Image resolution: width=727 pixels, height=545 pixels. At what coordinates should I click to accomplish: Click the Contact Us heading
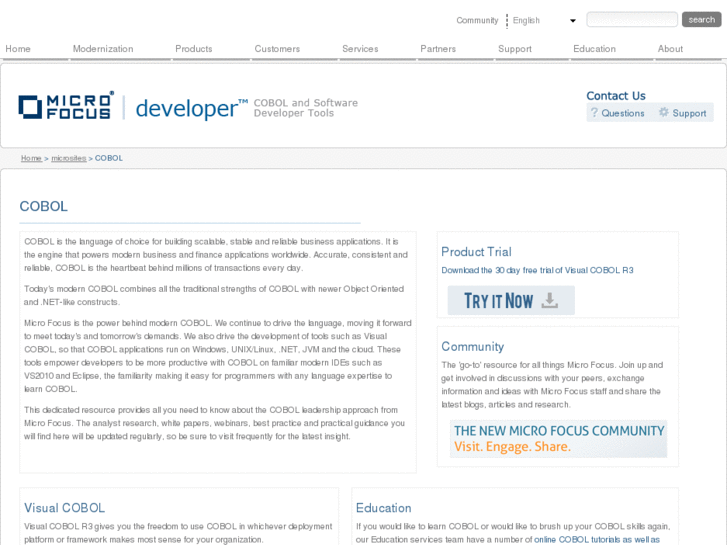[x=616, y=96]
